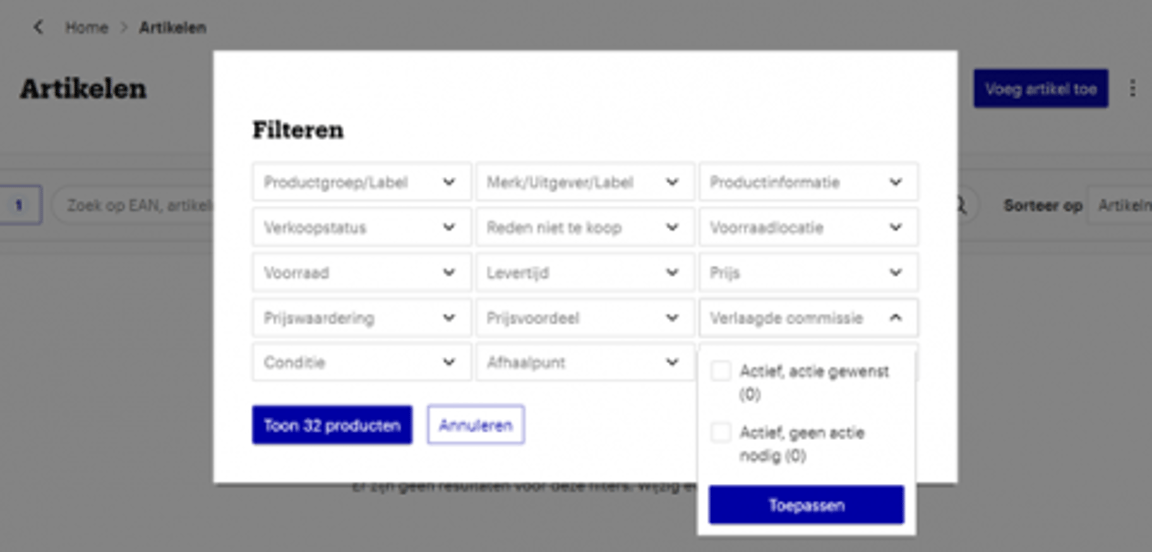1152x552 pixels.
Task: Expand the Merk/Uitgever/Label filter
Action: [584, 183]
